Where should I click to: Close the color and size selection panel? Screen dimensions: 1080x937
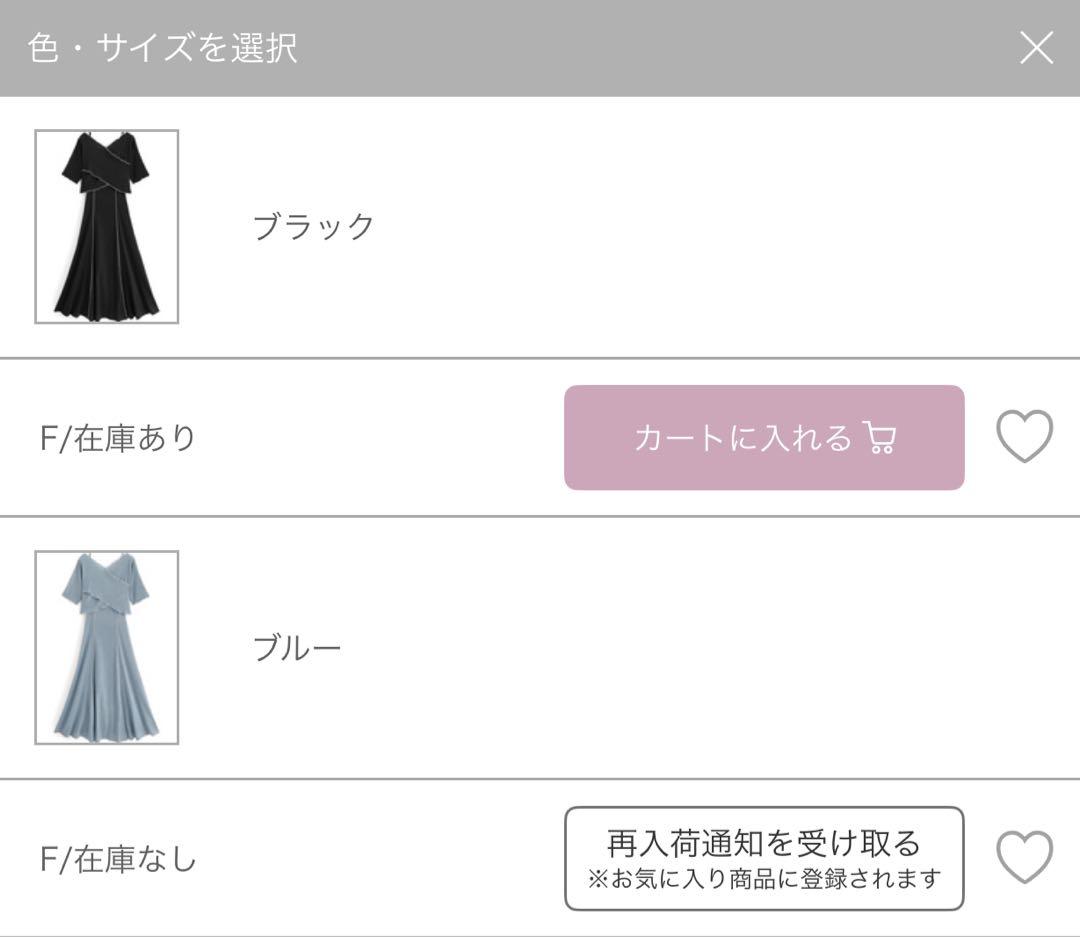[1036, 47]
